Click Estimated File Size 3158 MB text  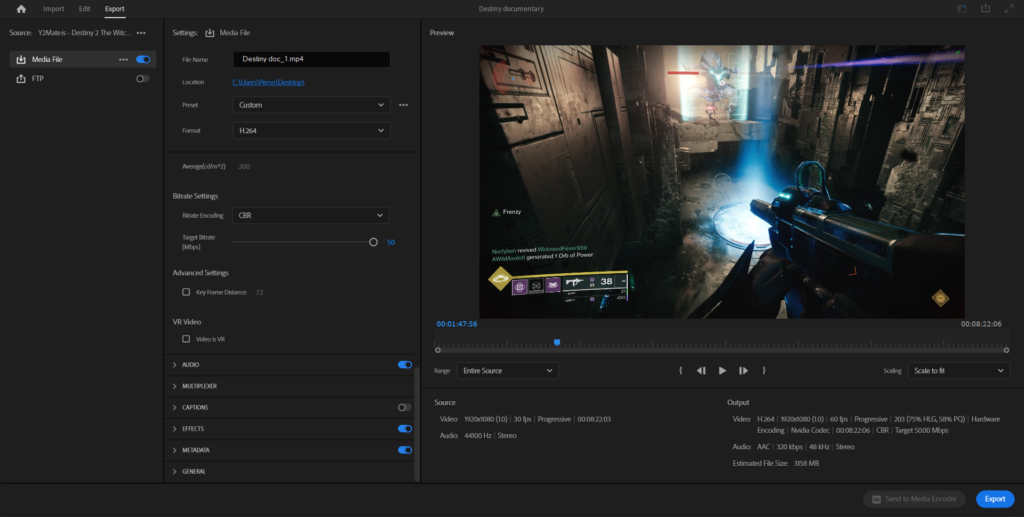(x=776, y=463)
